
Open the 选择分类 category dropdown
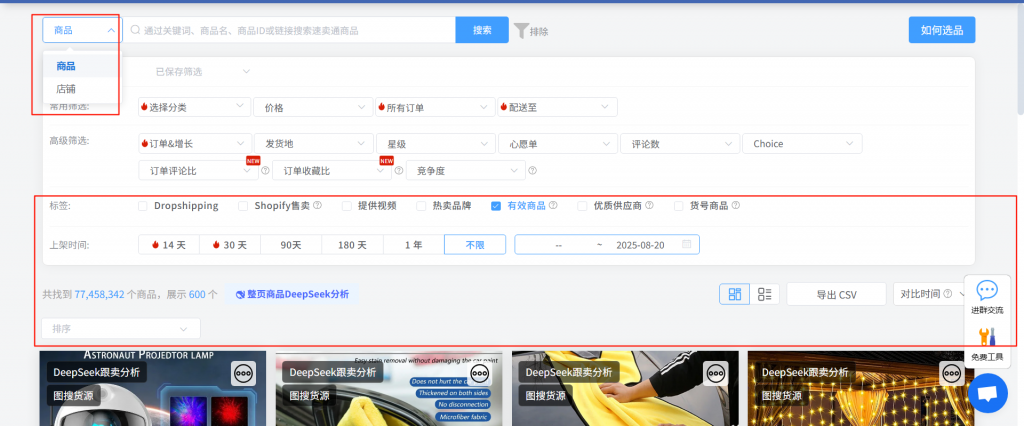click(195, 107)
